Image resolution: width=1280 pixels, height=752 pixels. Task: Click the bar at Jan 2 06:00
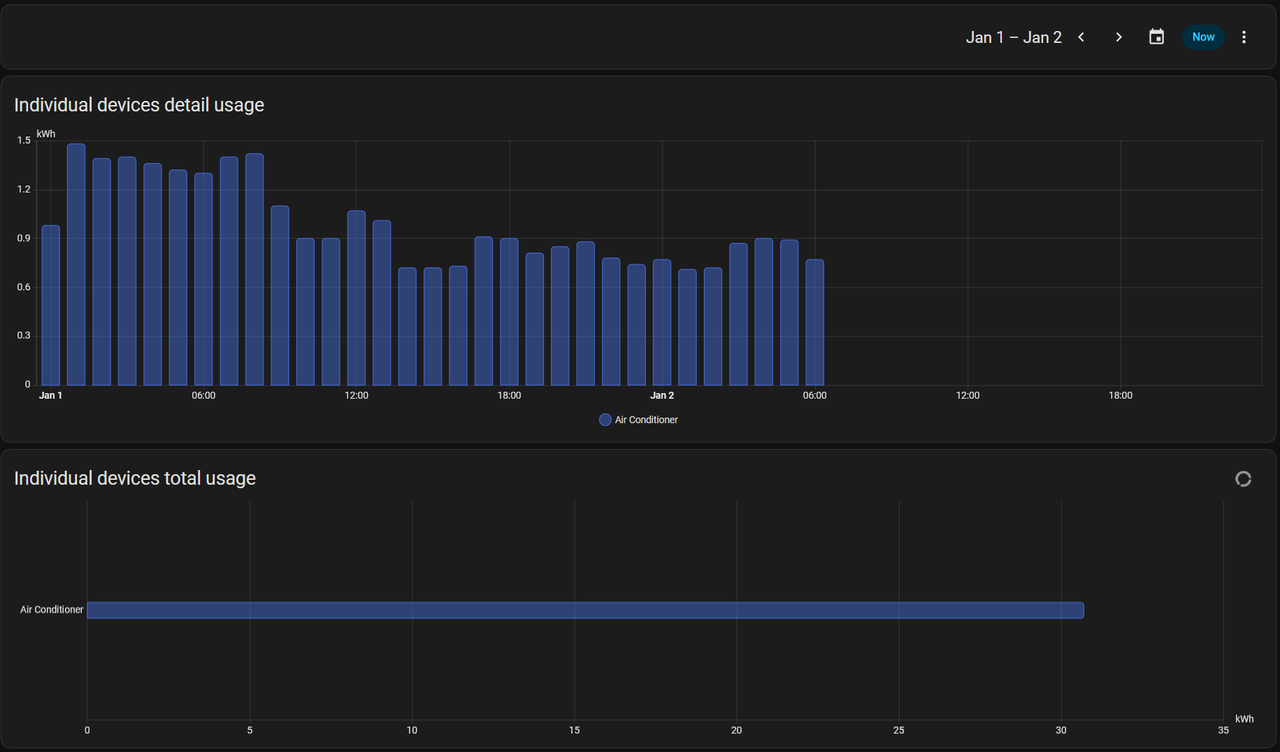(815, 322)
